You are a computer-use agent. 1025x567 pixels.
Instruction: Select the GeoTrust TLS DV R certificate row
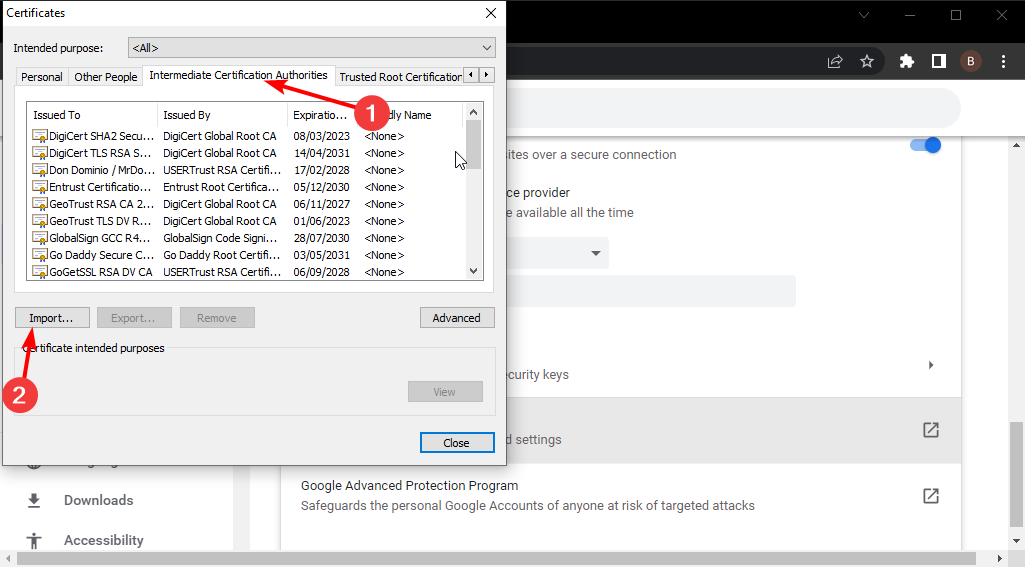(246, 221)
